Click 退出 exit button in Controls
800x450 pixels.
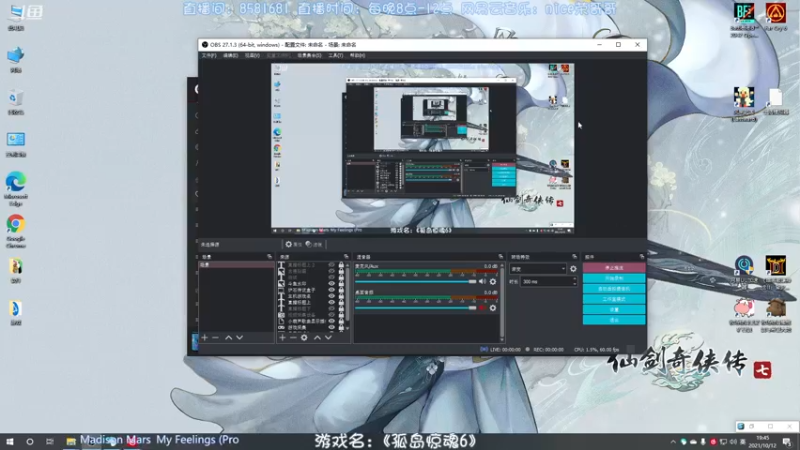(x=614, y=320)
